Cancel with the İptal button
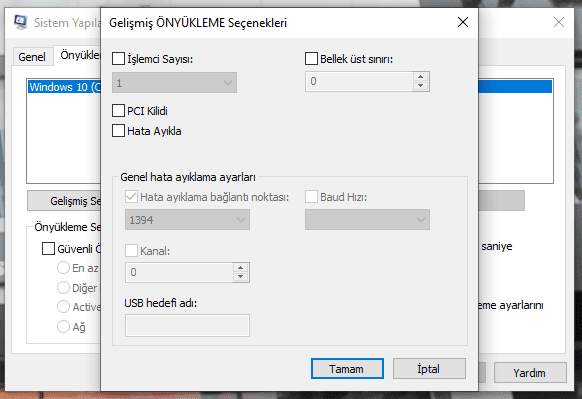This screenshot has height=399, width=582. [429, 369]
